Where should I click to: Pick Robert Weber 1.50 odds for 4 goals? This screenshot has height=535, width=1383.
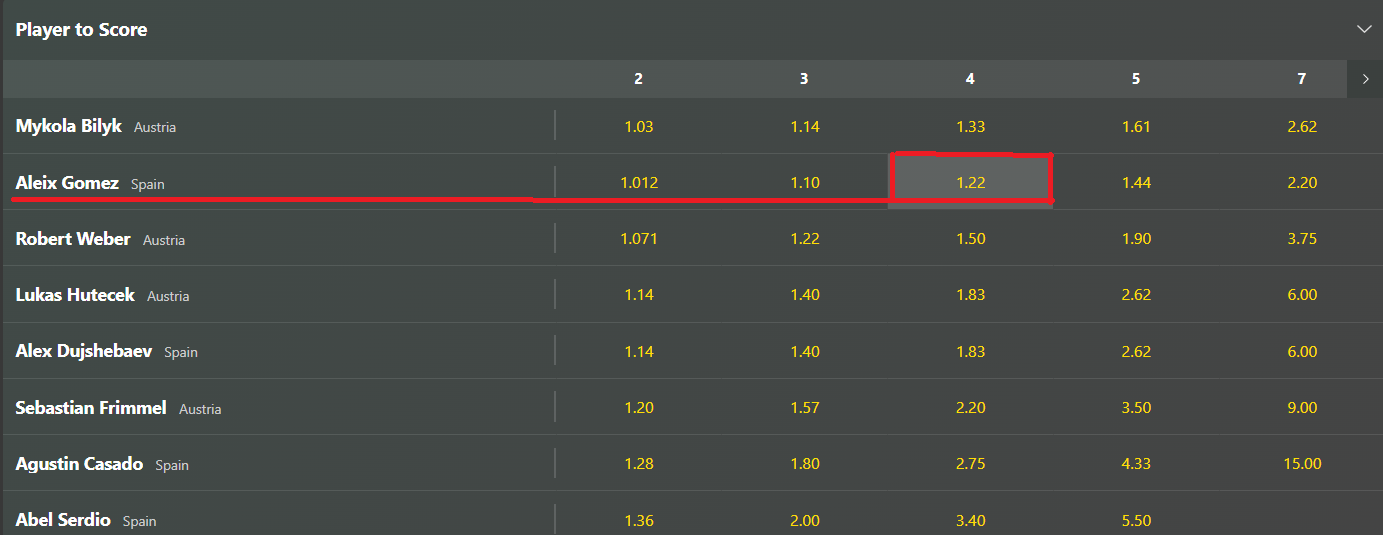coord(970,239)
